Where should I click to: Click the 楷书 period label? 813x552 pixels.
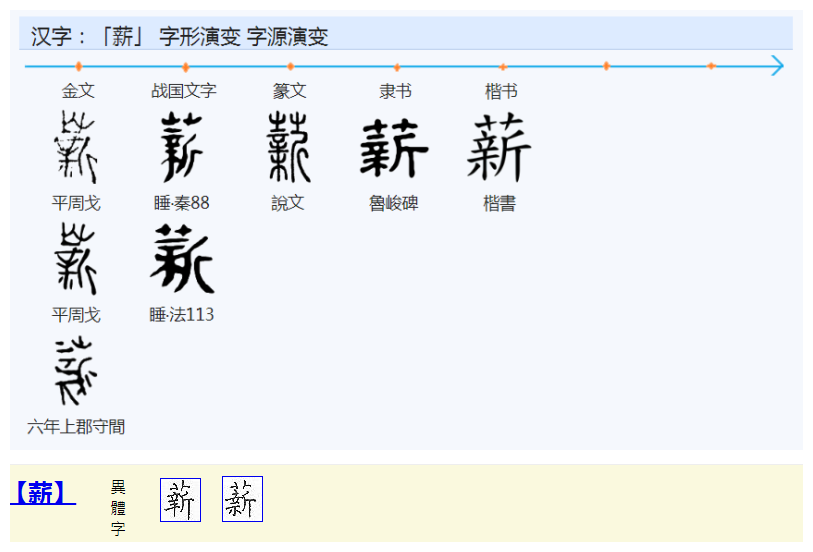(x=501, y=91)
